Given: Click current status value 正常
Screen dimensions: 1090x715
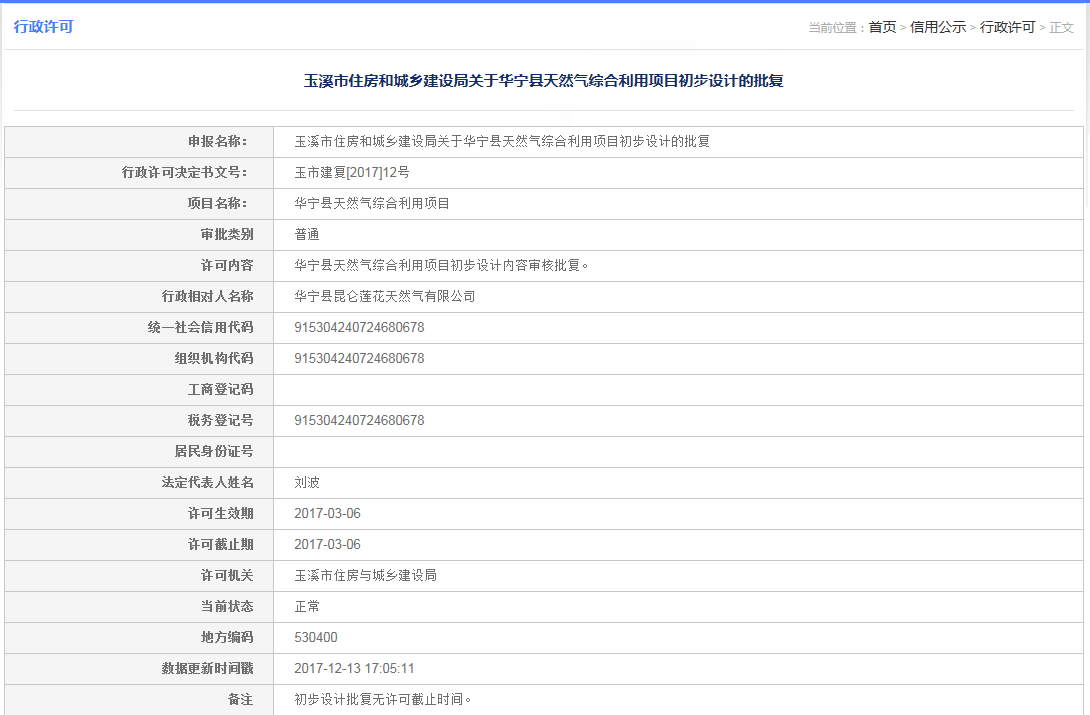Looking at the screenshot, I should click(307, 607).
